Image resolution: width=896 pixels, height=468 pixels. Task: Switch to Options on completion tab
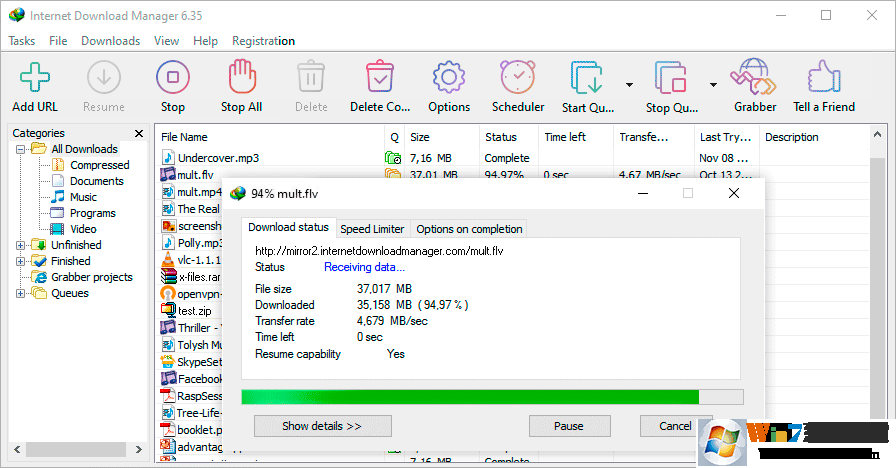pyautogui.click(x=469, y=229)
